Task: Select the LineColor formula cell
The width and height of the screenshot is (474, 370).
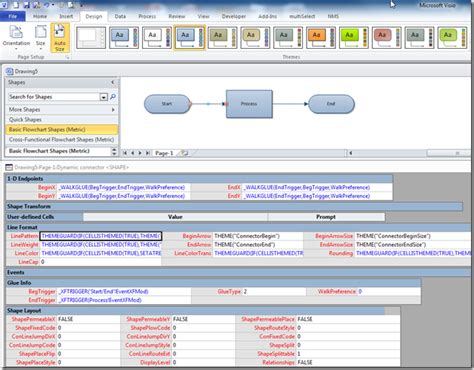Action: coord(101,253)
